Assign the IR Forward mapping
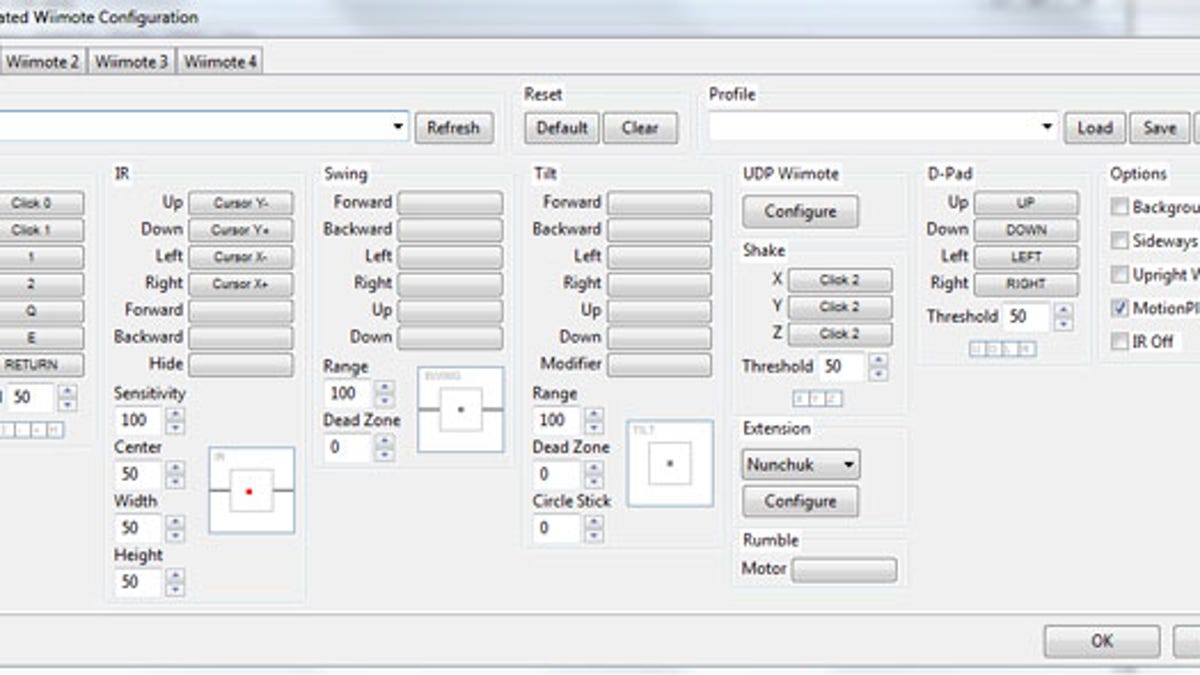 pyautogui.click(x=240, y=311)
